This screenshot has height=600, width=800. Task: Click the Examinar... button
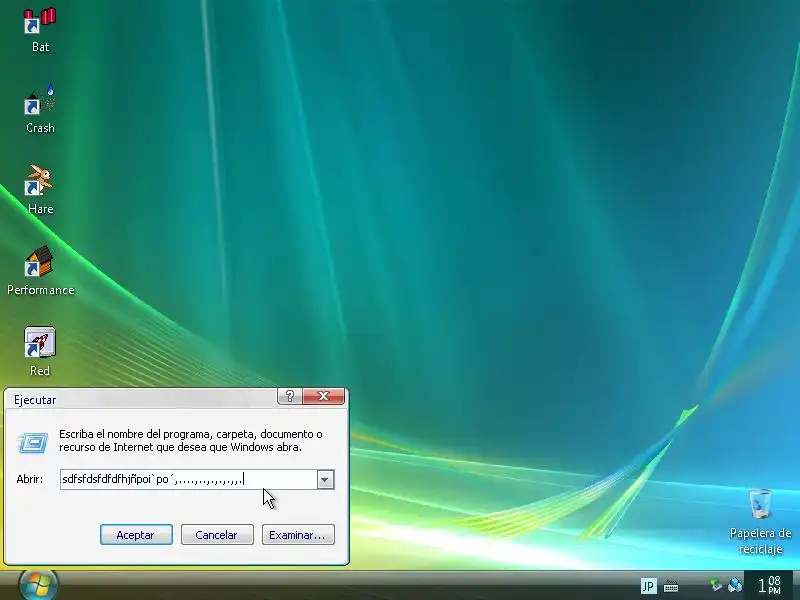click(x=298, y=535)
